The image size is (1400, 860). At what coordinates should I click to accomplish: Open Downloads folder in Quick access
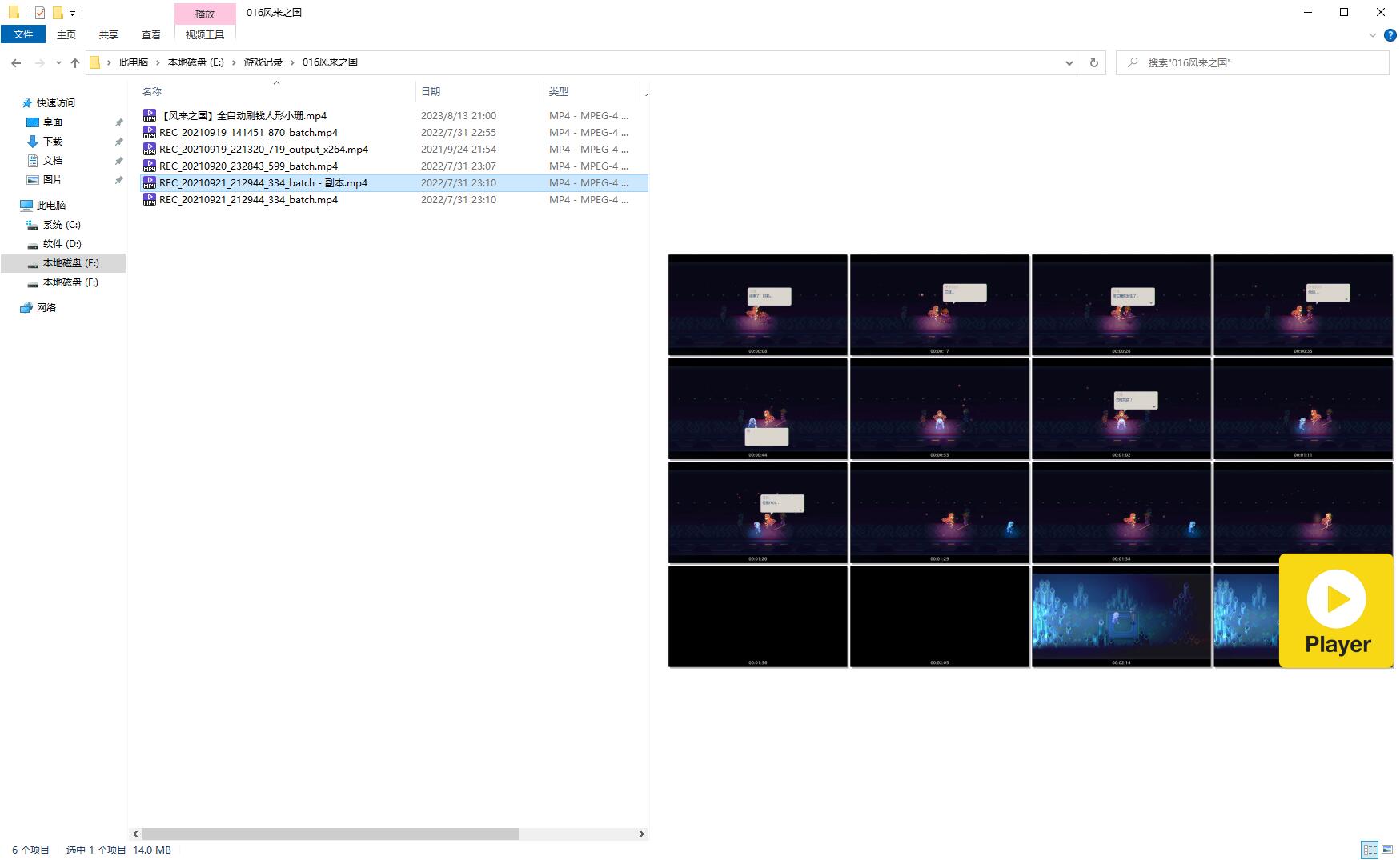tap(53, 142)
